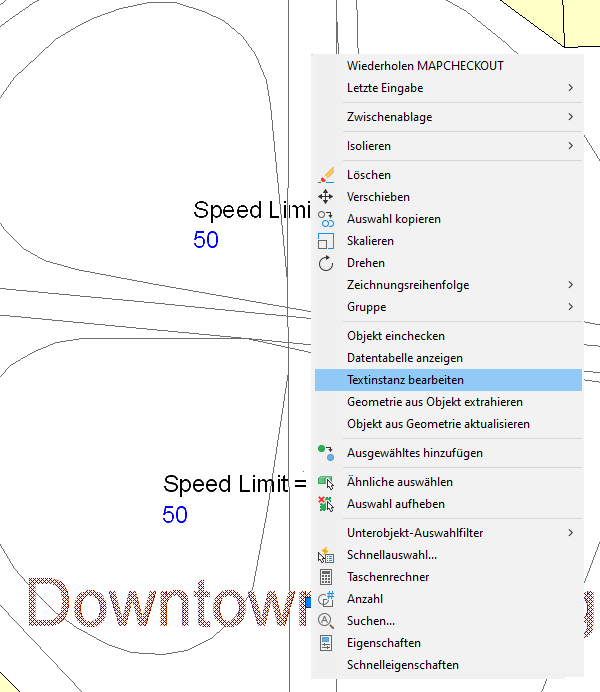Open the Letzte Eingabe menu entry
The width and height of the screenshot is (600, 692).
point(448,88)
